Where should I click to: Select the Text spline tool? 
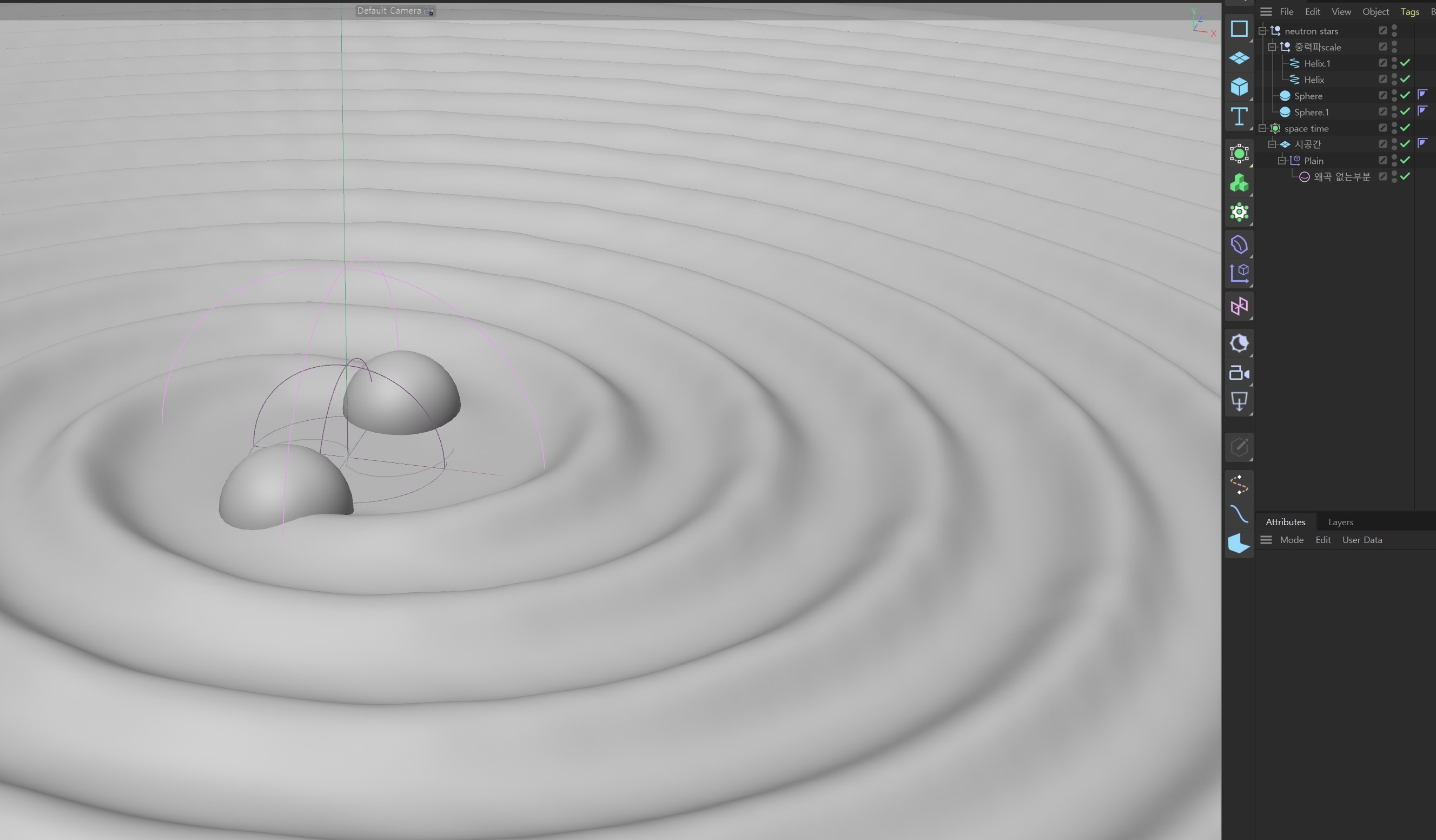(1239, 116)
